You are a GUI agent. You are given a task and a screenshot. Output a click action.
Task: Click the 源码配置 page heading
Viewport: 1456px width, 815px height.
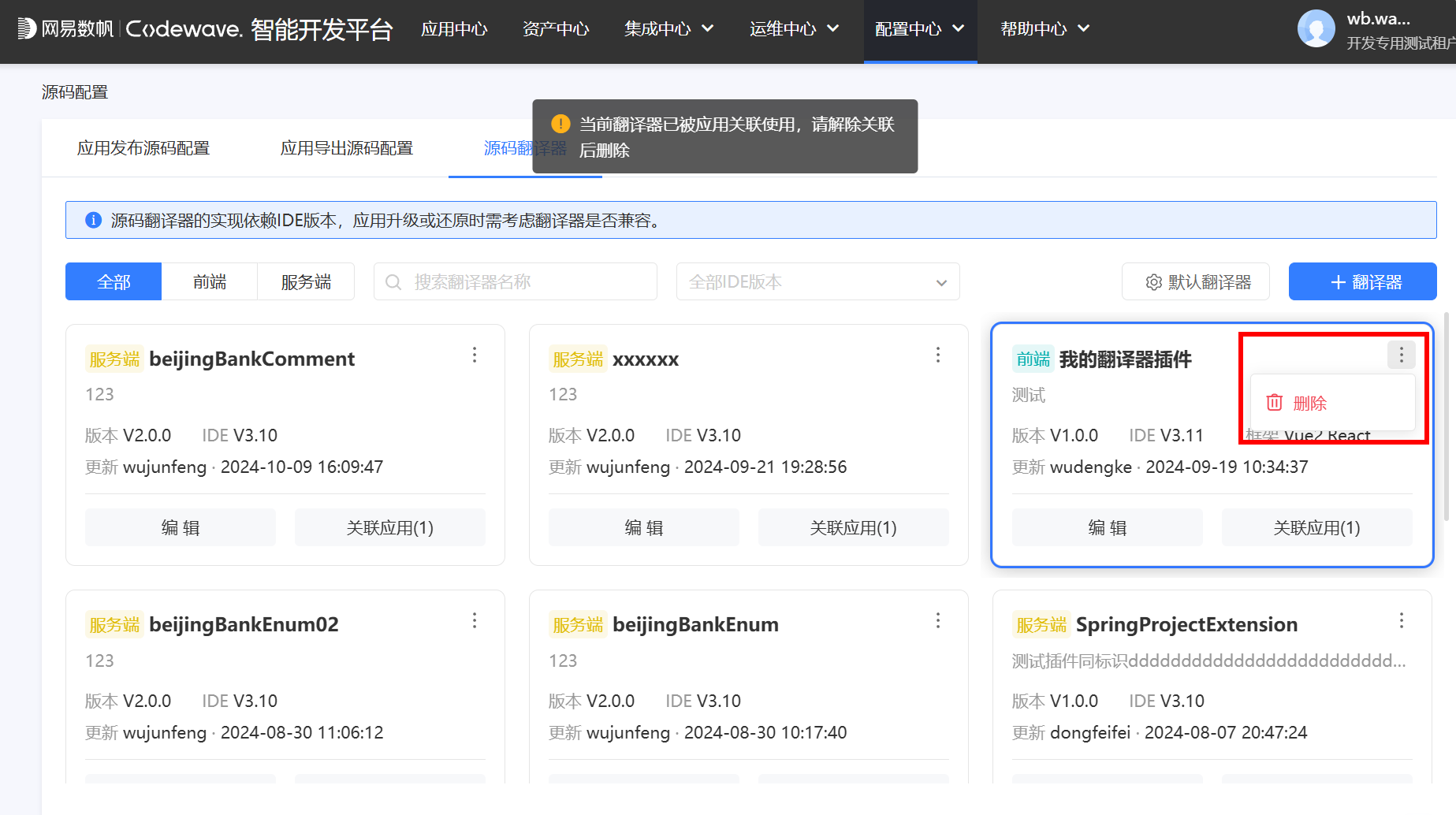click(x=75, y=92)
